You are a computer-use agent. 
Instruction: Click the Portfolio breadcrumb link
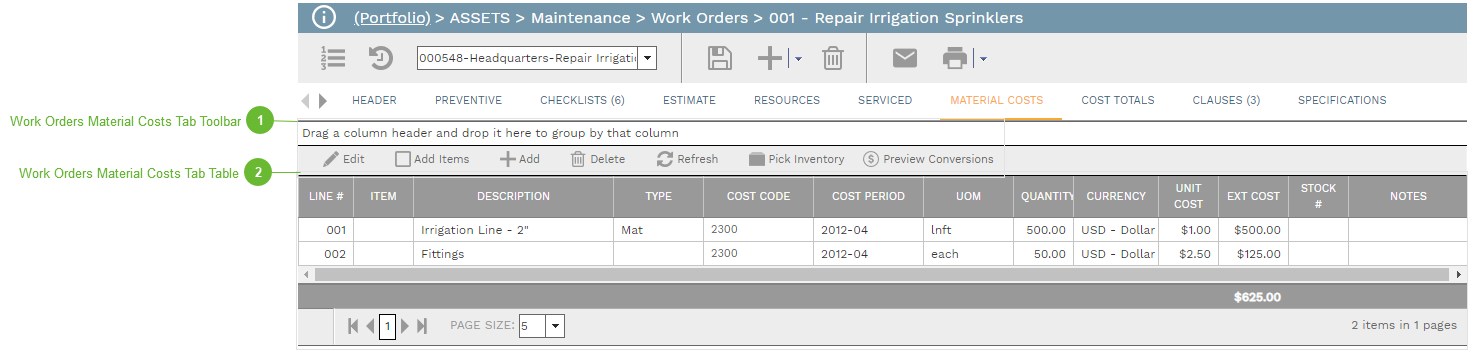pos(392,18)
